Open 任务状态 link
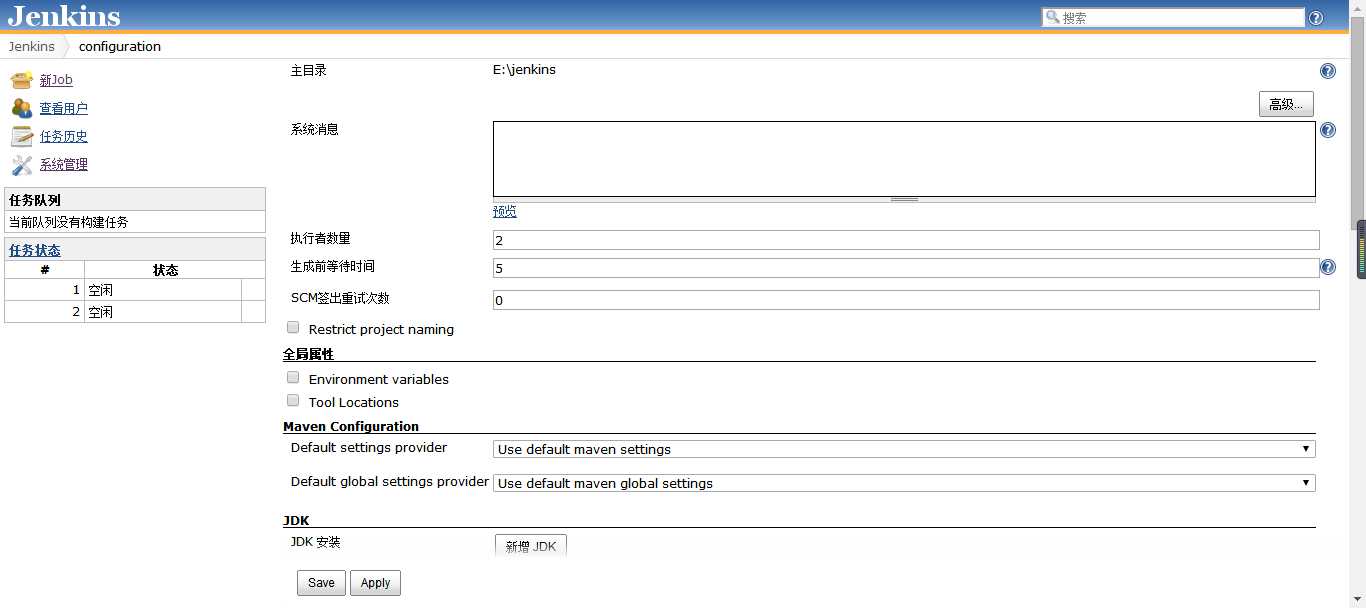This screenshot has width=1366, height=608. [x=35, y=250]
